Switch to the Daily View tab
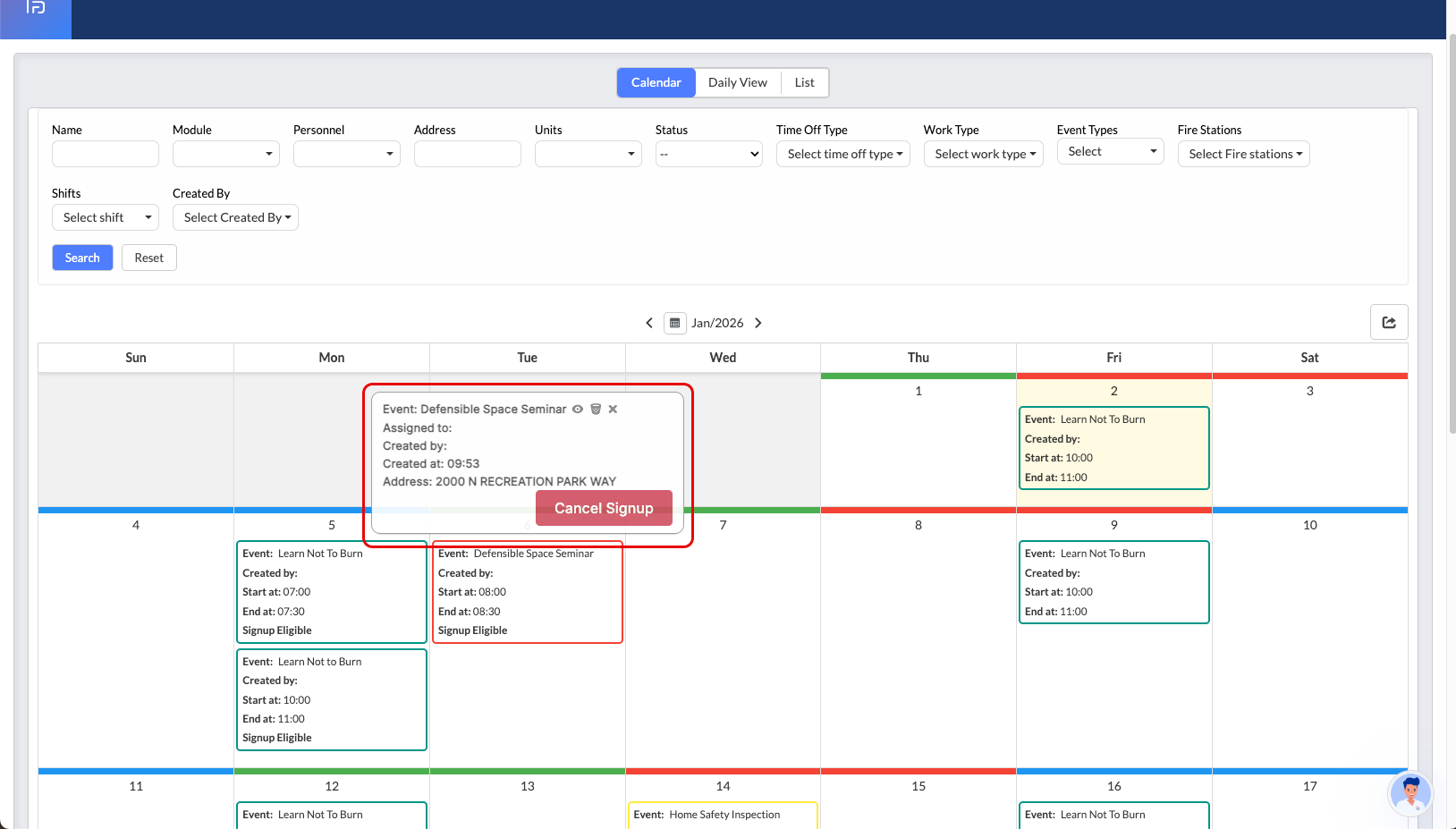Viewport: 1456px width, 829px height. pyautogui.click(x=737, y=82)
